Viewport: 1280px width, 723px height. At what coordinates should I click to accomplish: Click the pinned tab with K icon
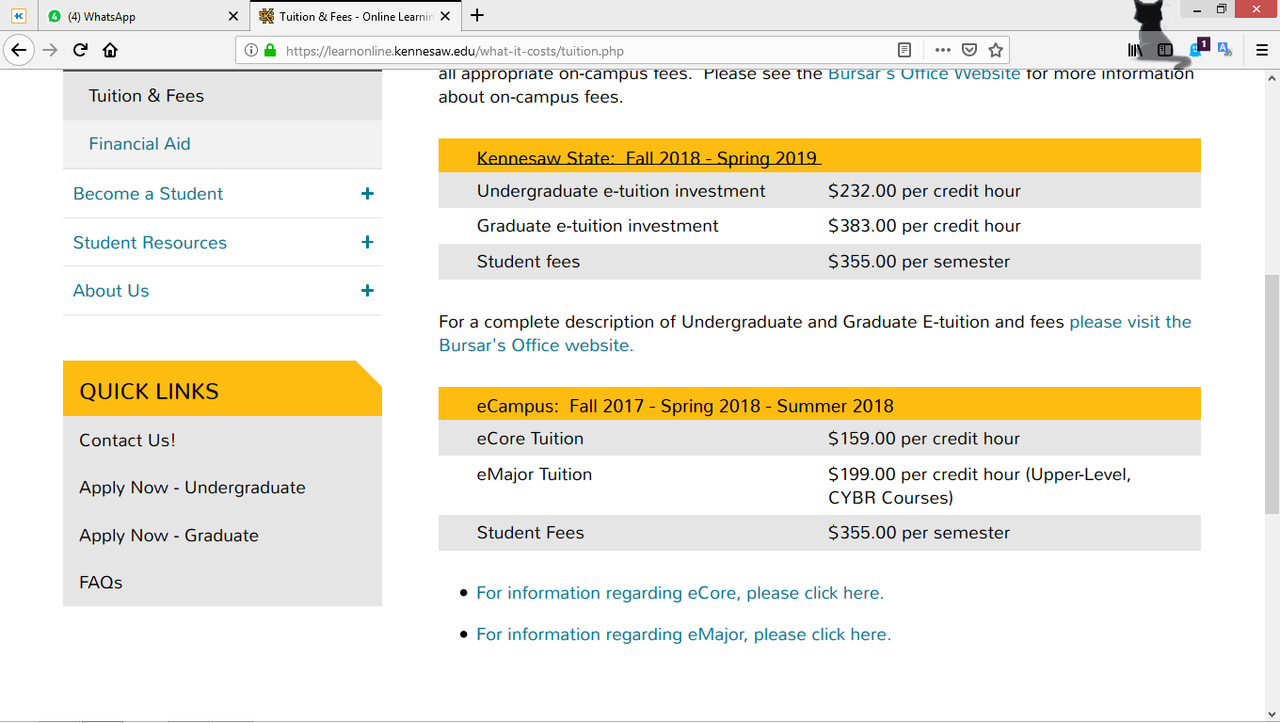[x=18, y=16]
